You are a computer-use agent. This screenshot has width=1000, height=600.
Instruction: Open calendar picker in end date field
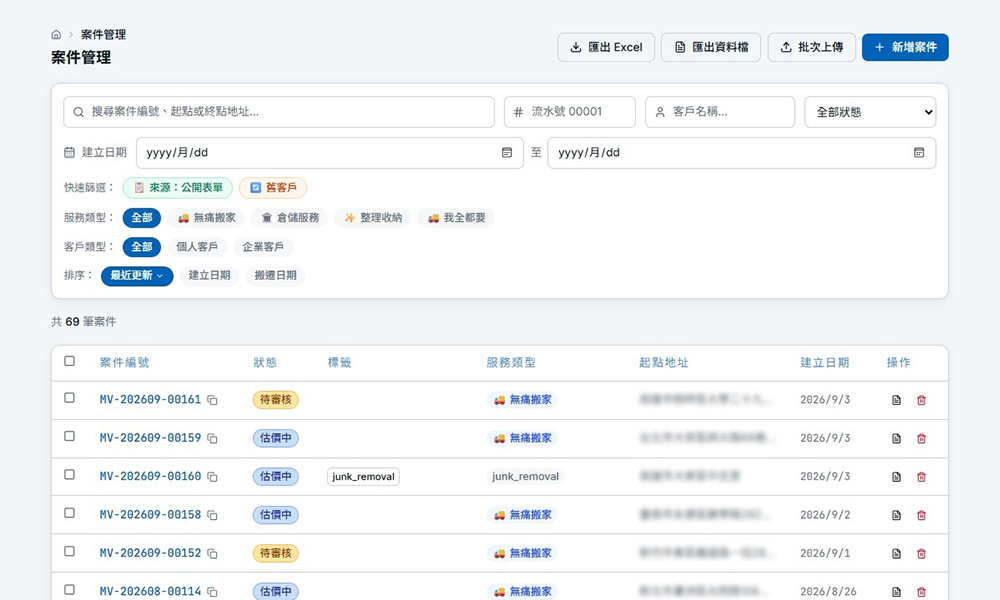[x=919, y=153]
